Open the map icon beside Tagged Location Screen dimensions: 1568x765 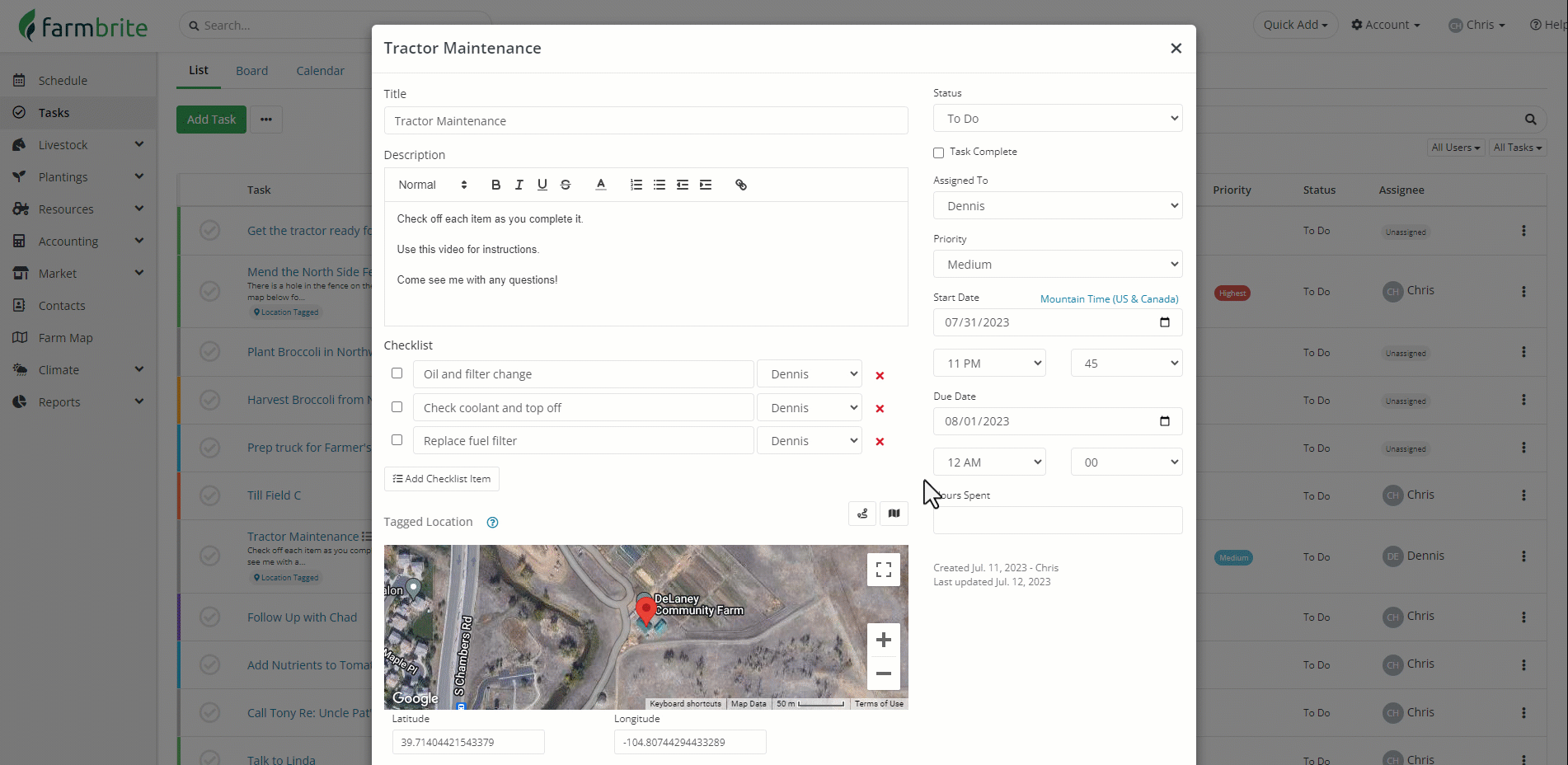(894, 514)
